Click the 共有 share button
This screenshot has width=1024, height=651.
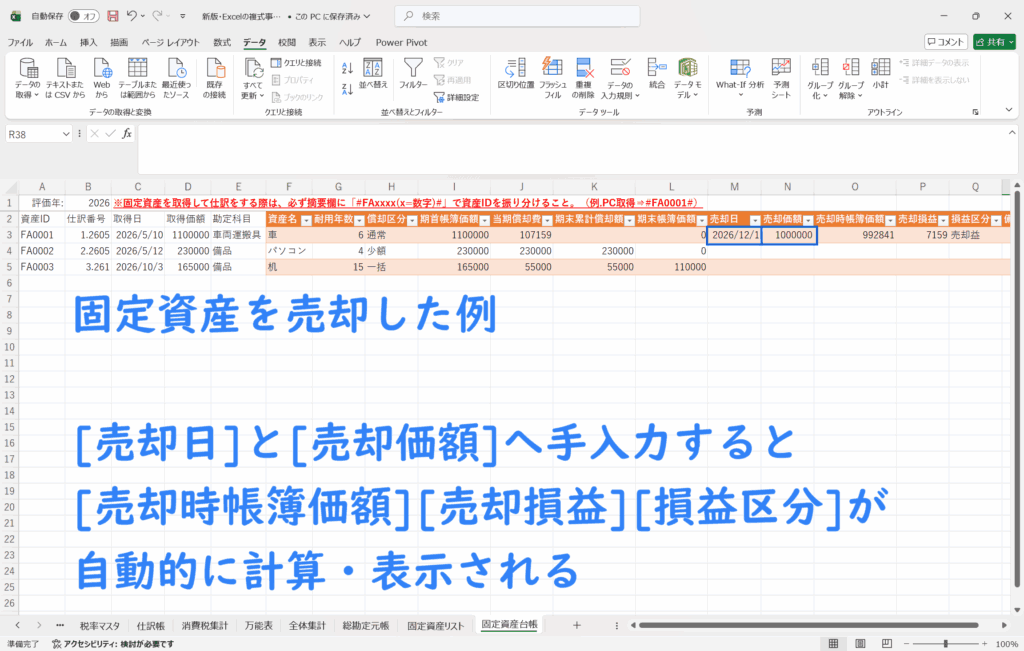click(x=994, y=42)
